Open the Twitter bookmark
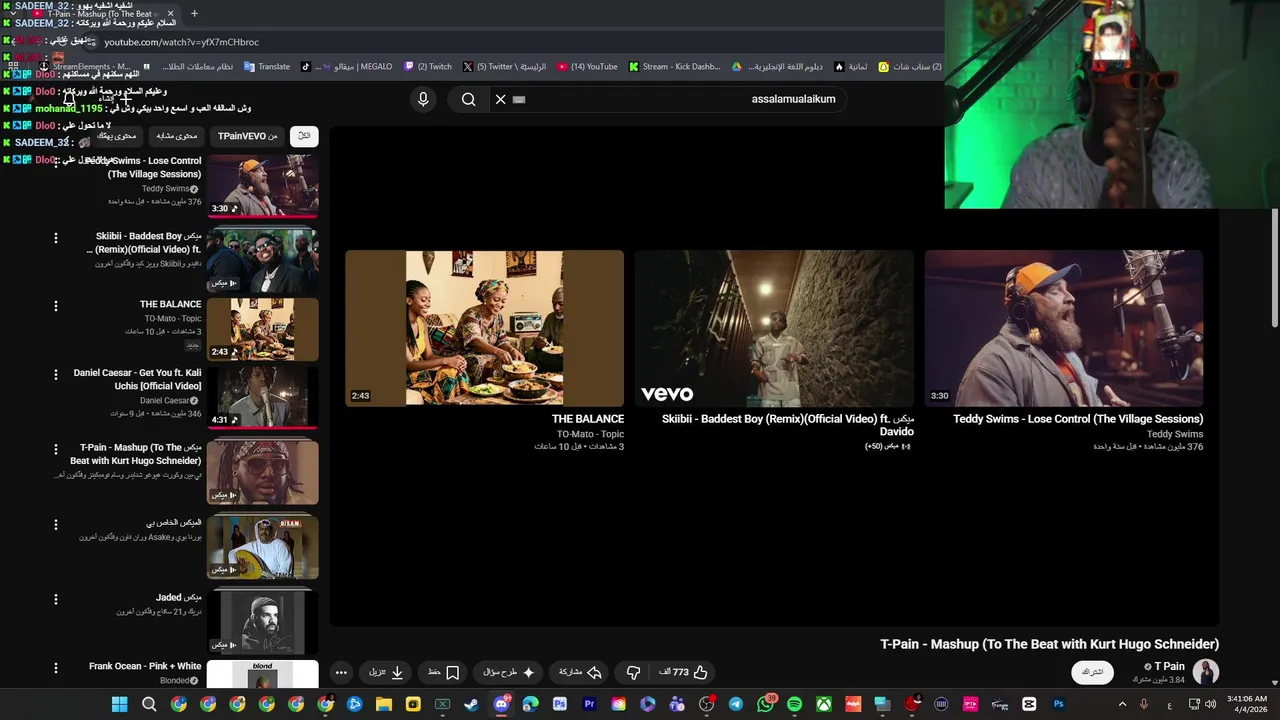1280x720 pixels. point(504,67)
